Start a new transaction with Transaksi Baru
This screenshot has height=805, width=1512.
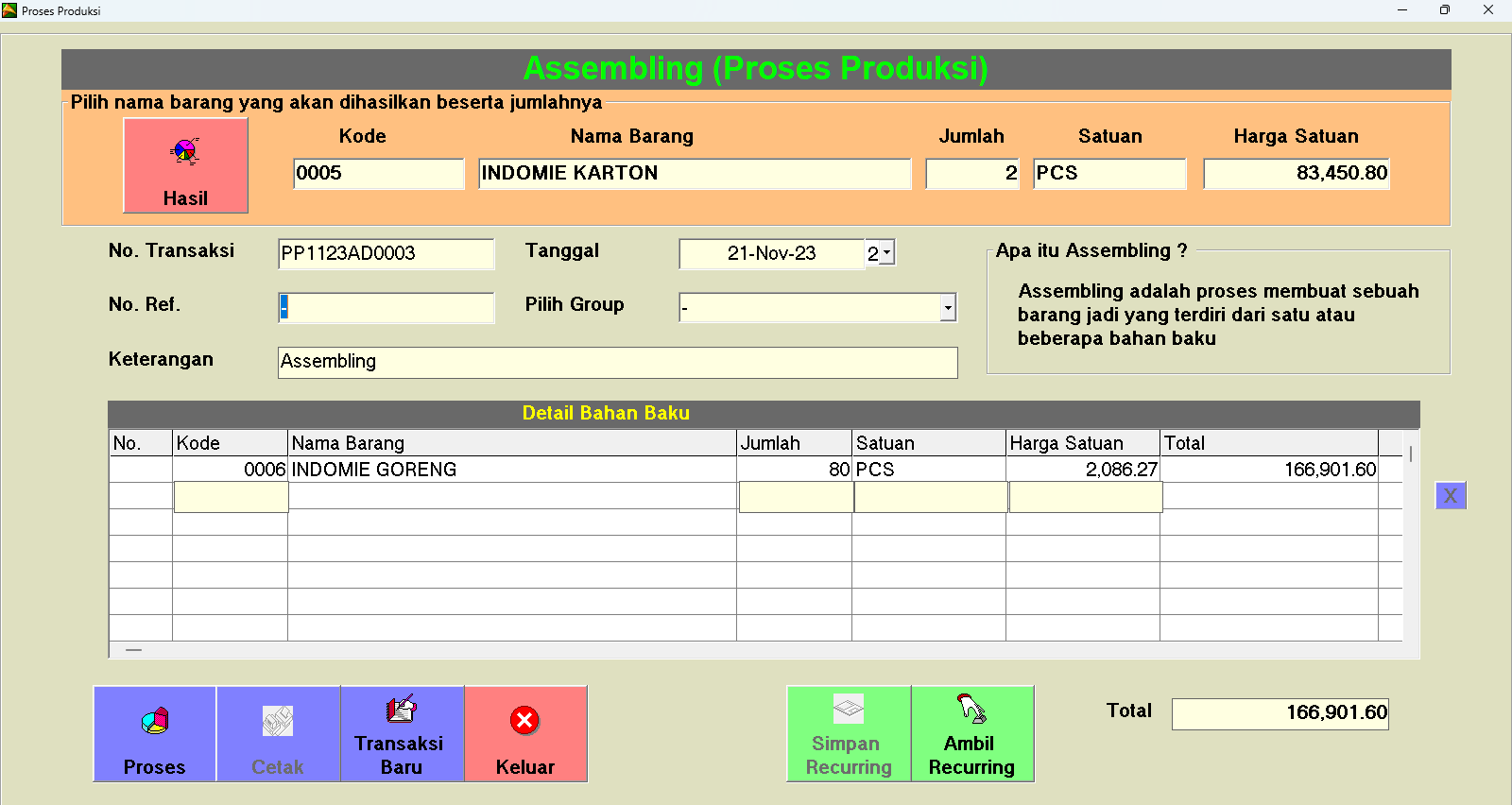(x=402, y=733)
